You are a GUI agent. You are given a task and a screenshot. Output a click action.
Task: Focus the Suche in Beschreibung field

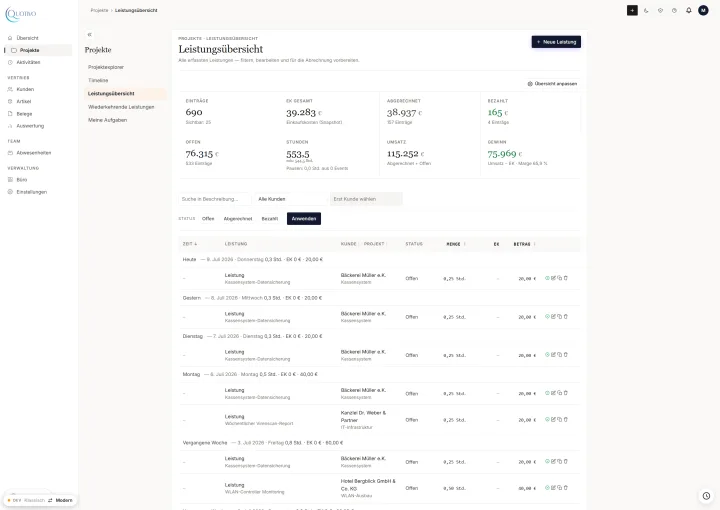pos(214,199)
